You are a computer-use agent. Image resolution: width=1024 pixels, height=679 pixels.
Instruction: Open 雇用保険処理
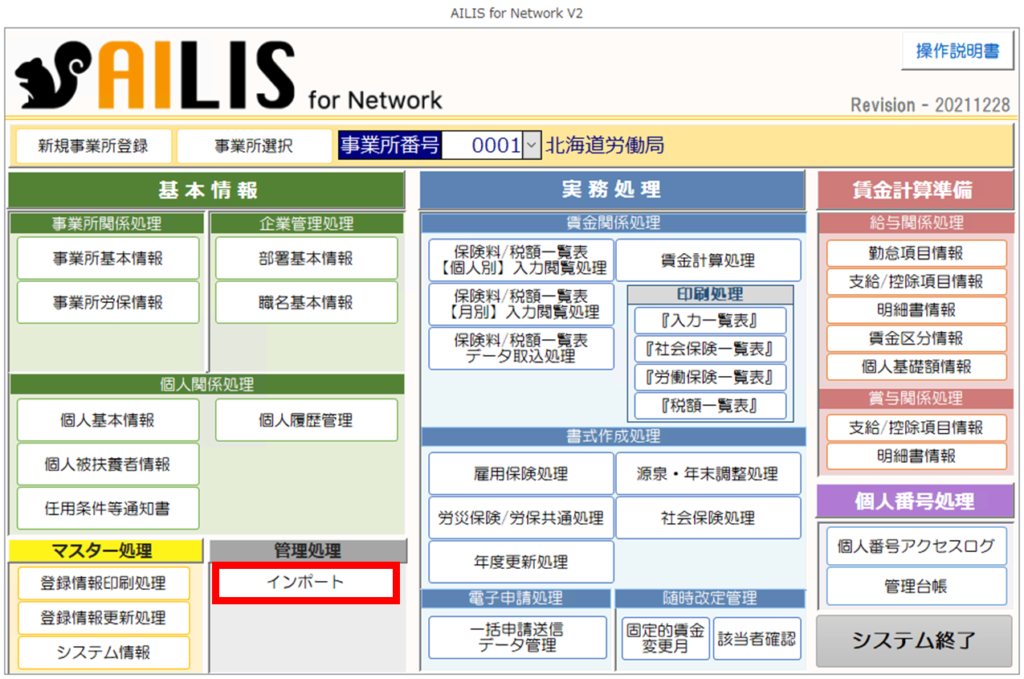click(521, 474)
